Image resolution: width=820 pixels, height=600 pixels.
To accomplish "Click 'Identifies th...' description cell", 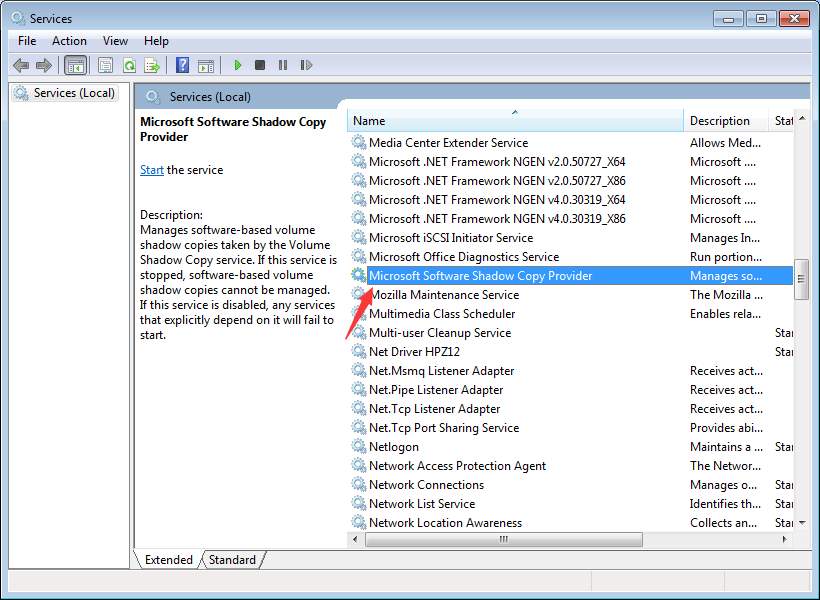I will [725, 503].
